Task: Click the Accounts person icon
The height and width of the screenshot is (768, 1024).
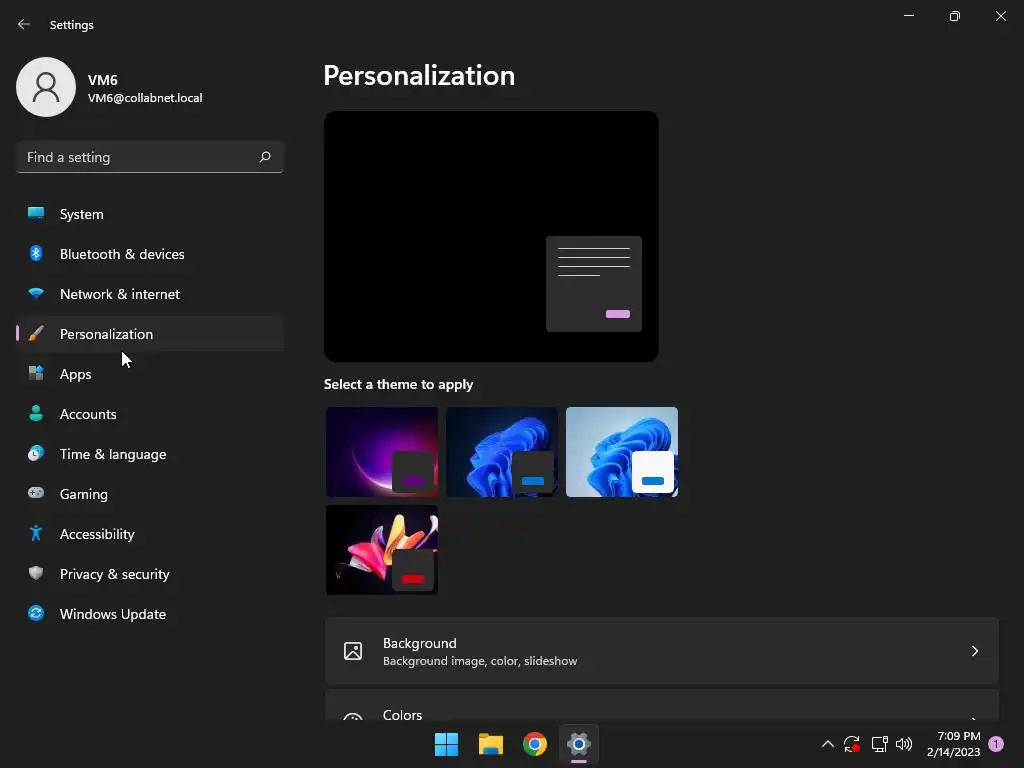Action: click(36, 413)
